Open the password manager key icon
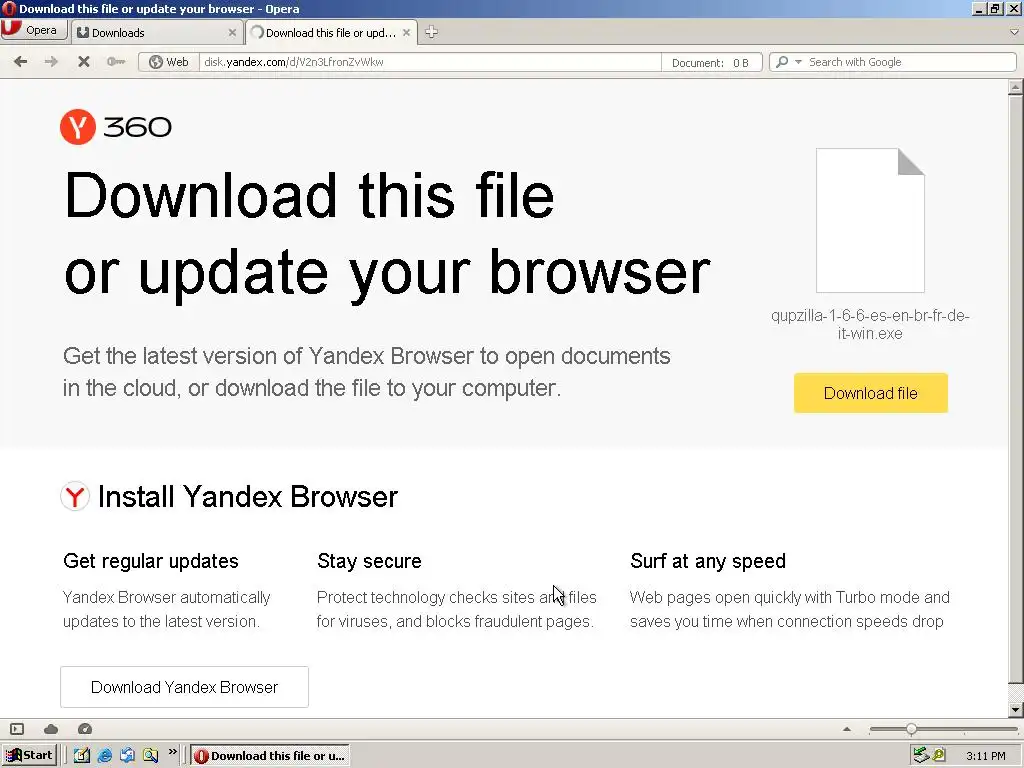1024x768 pixels. (116, 62)
